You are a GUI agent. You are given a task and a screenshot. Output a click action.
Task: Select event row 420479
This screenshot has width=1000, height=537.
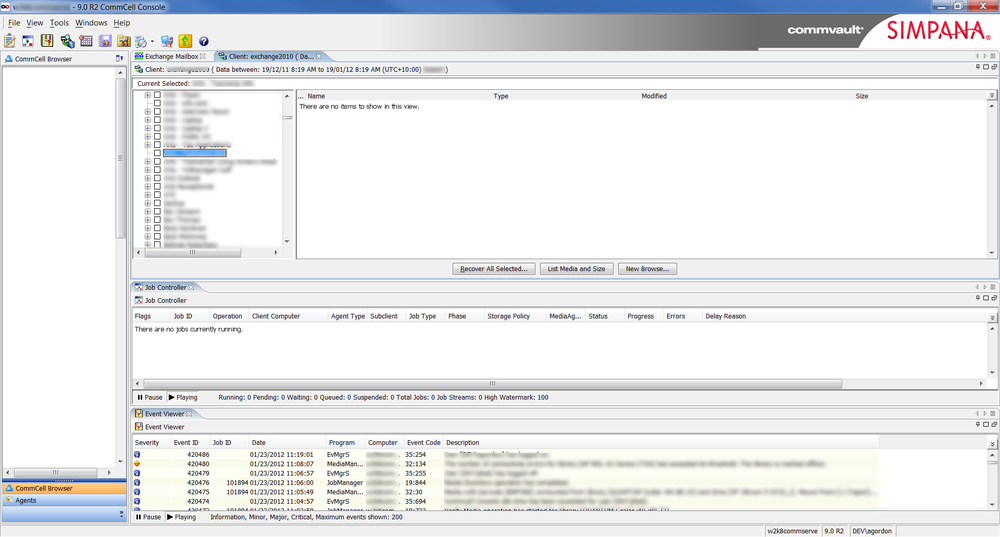(505, 474)
